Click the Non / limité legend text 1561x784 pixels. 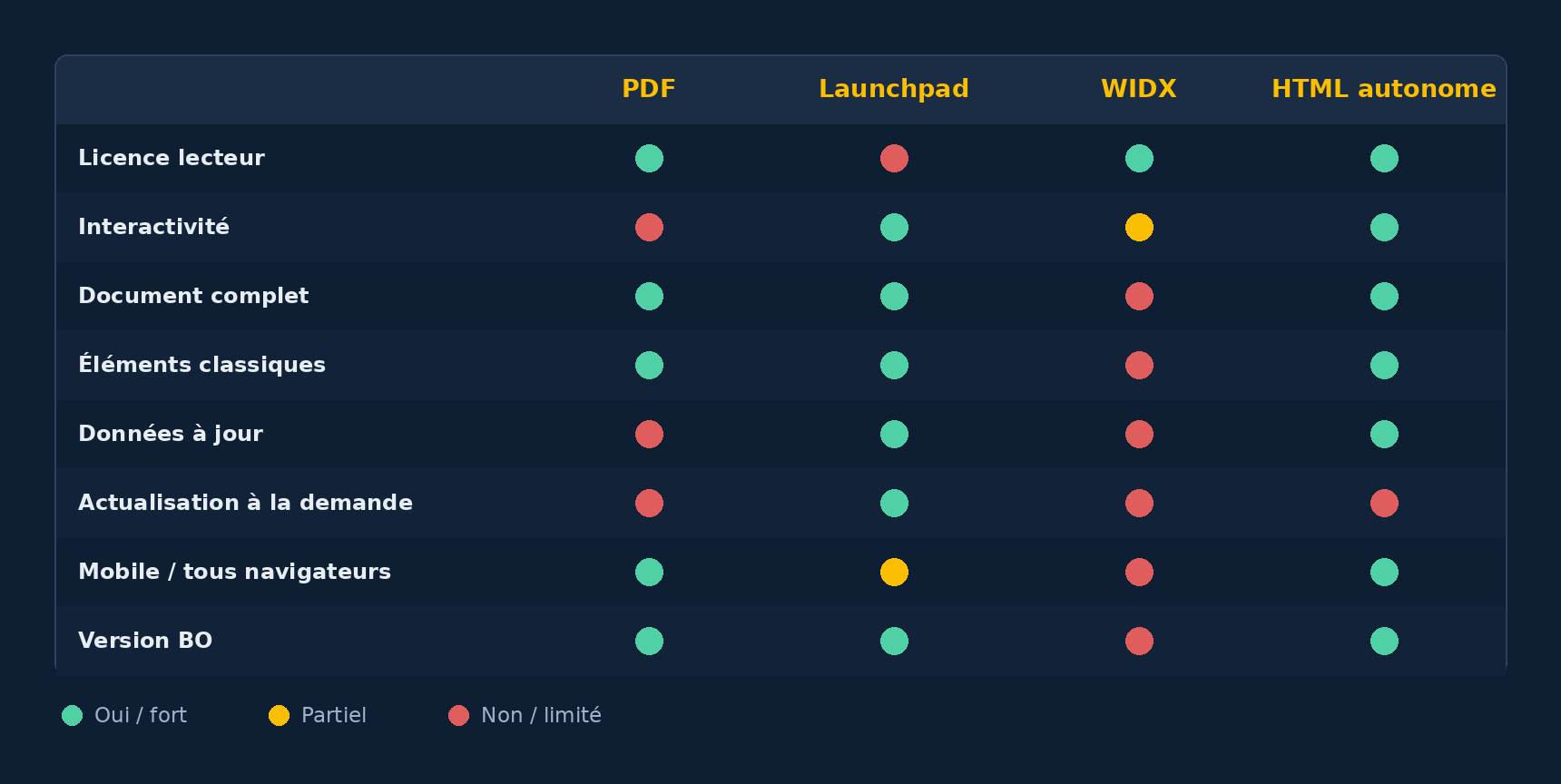coord(541,715)
